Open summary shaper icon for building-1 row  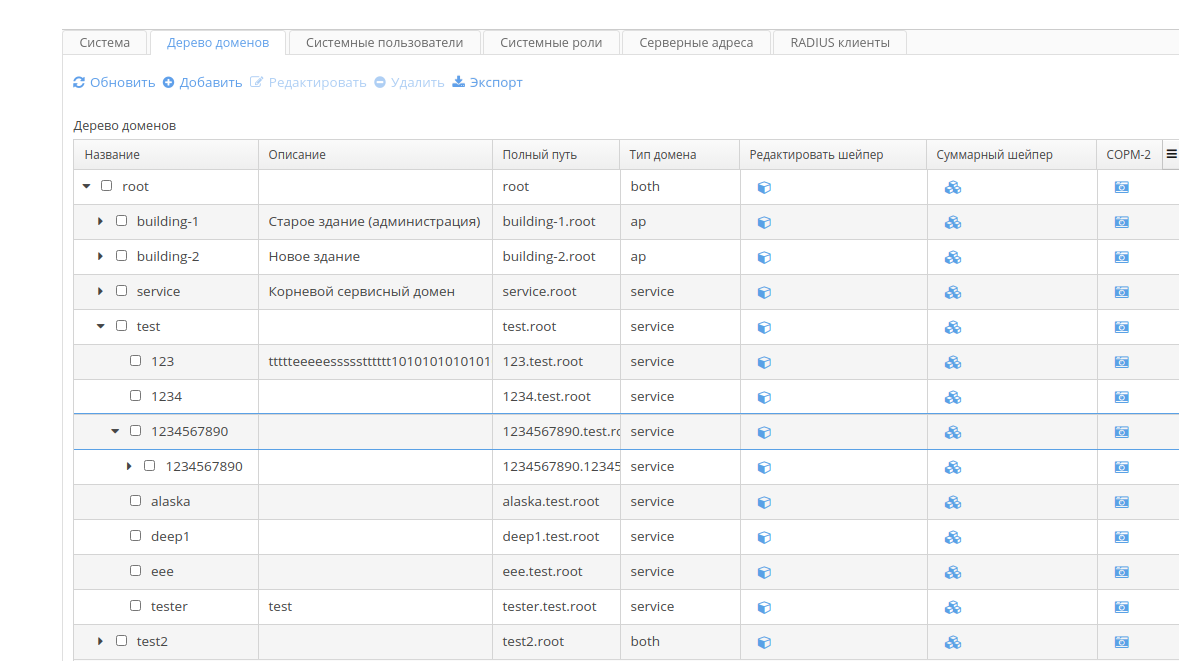click(x=953, y=222)
